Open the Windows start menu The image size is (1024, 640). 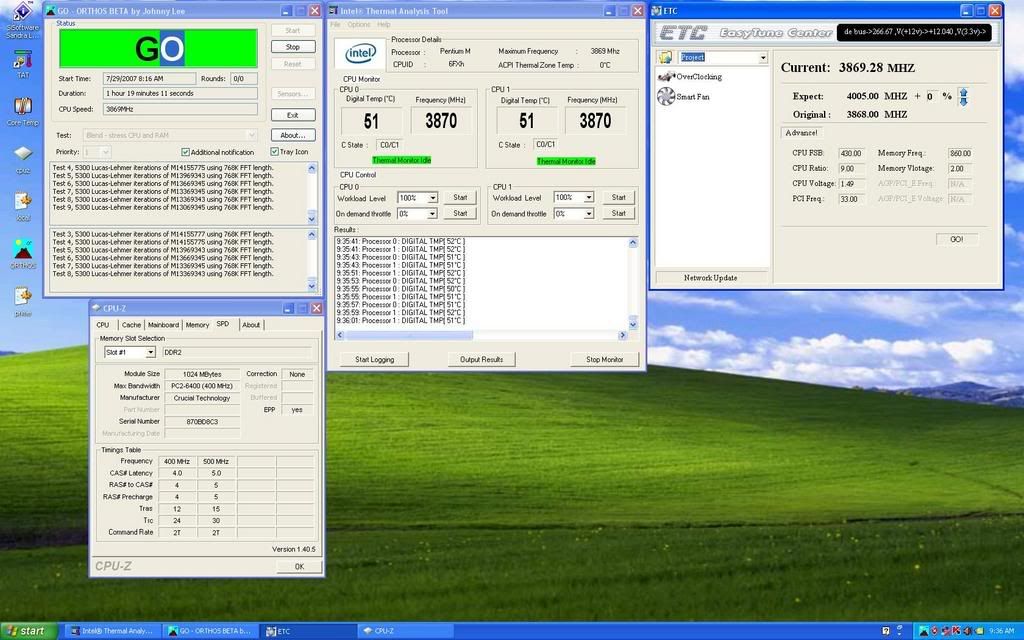(27, 631)
